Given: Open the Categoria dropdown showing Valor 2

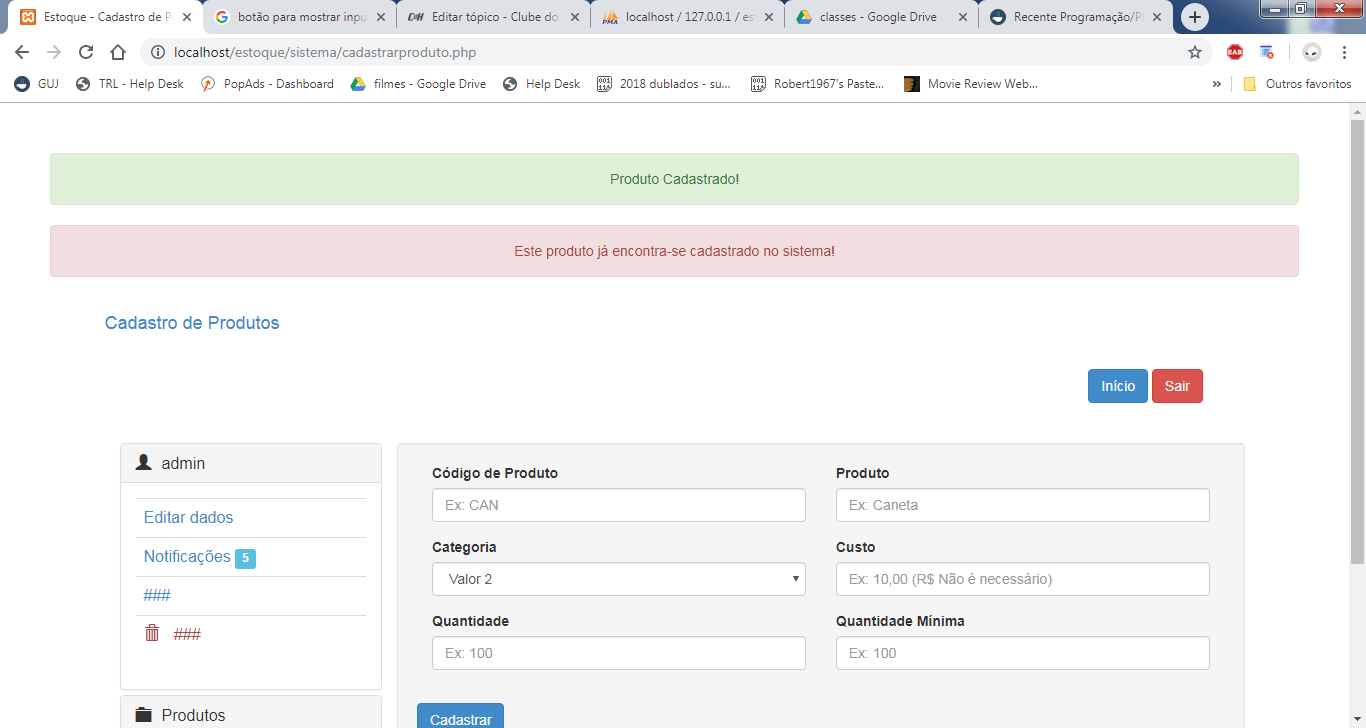Looking at the screenshot, I should 619,579.
